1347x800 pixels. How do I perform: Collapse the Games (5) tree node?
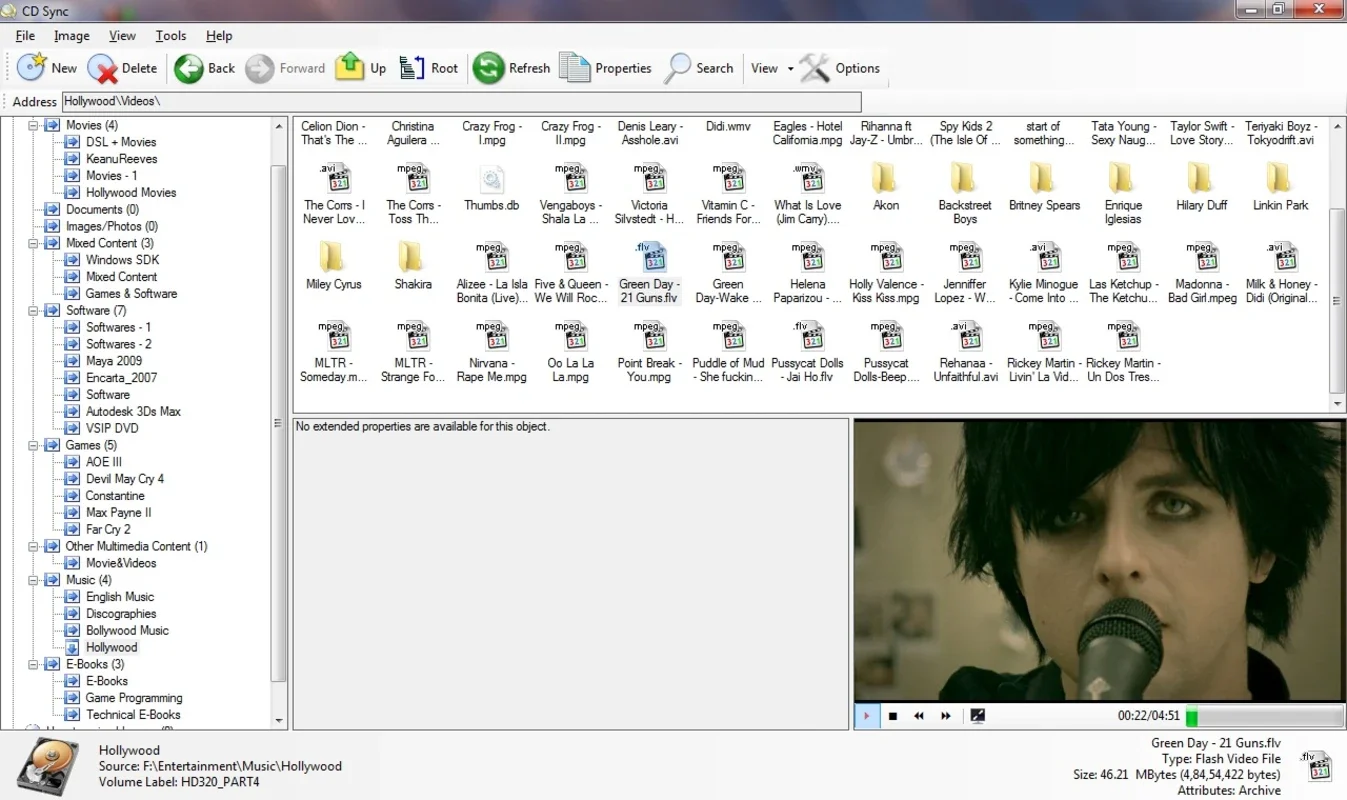tap(32, 445)
